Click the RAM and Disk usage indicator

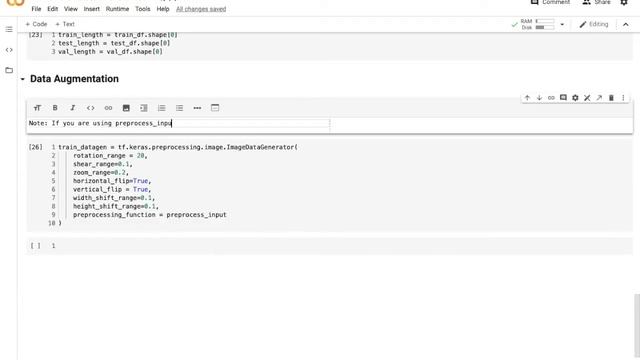tap(538, 24)
